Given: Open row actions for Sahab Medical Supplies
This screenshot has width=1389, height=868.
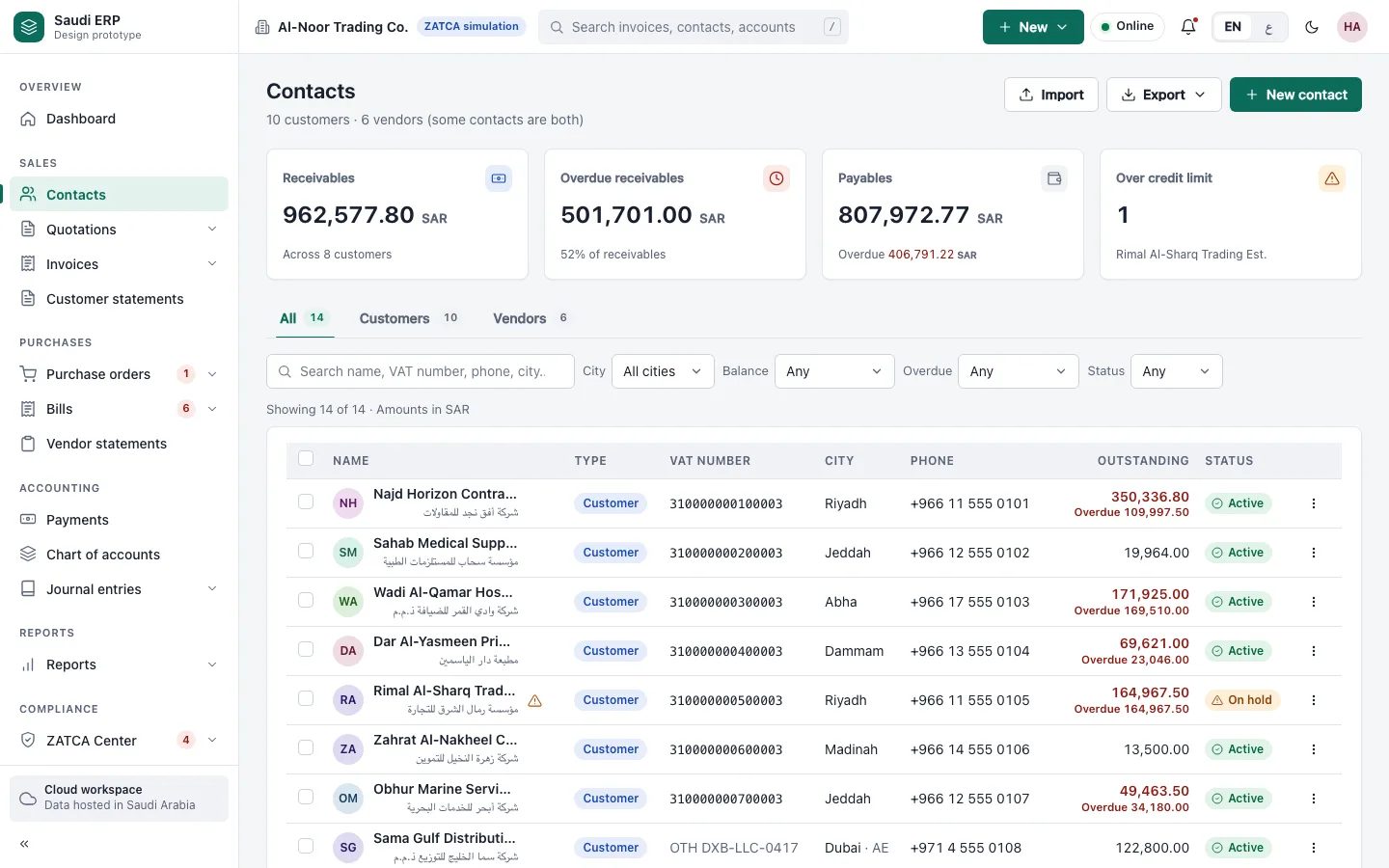Looking at the screenshot, I should coord(1314,553).
